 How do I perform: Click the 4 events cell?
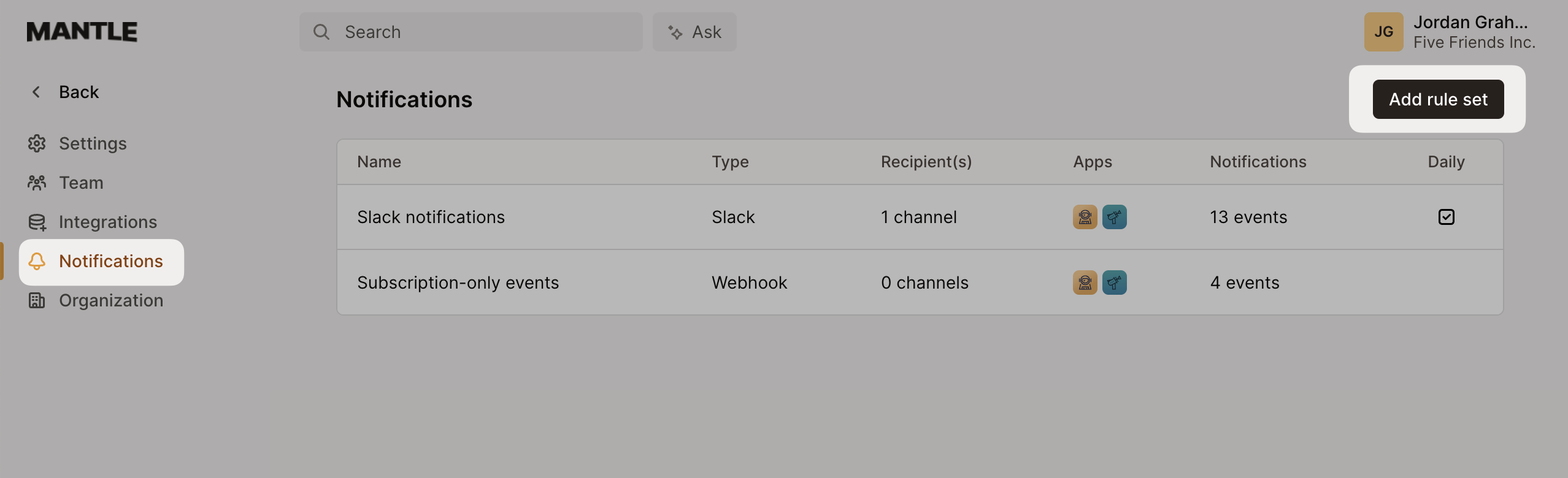tap(1245, 283)
